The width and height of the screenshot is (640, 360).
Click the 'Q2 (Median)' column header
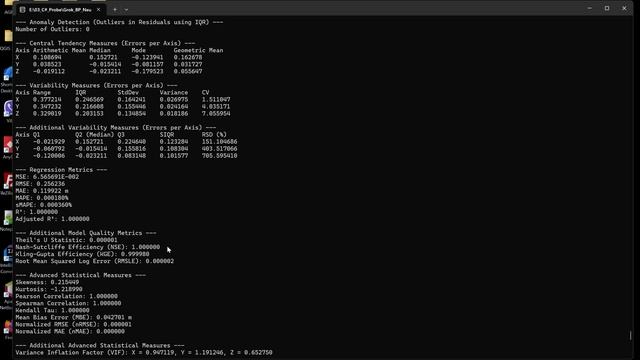coord(94,135)
